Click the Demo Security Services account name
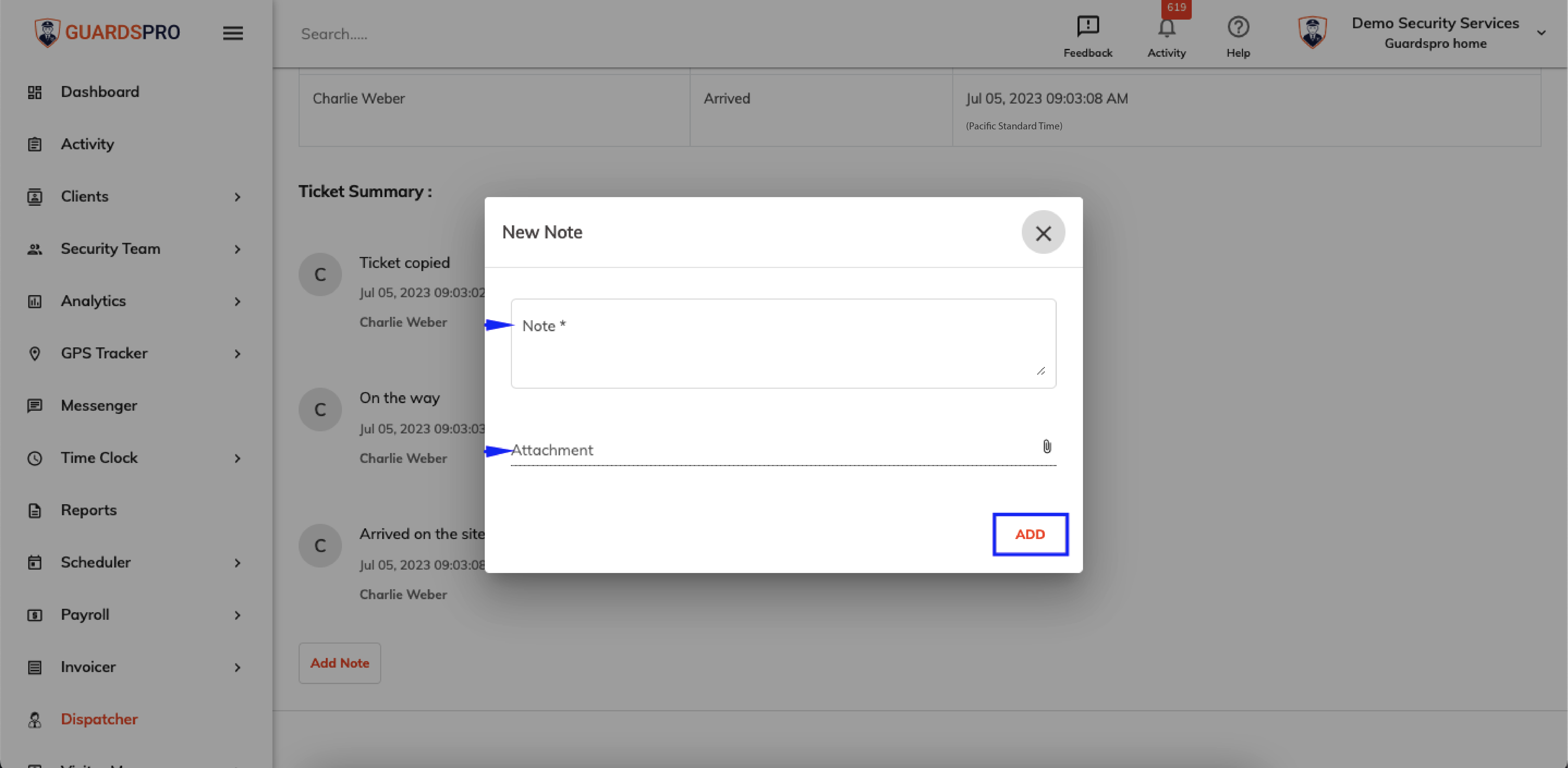Image resolution: width=1568 pixels, height=768 pixels. click(1435, 23)
